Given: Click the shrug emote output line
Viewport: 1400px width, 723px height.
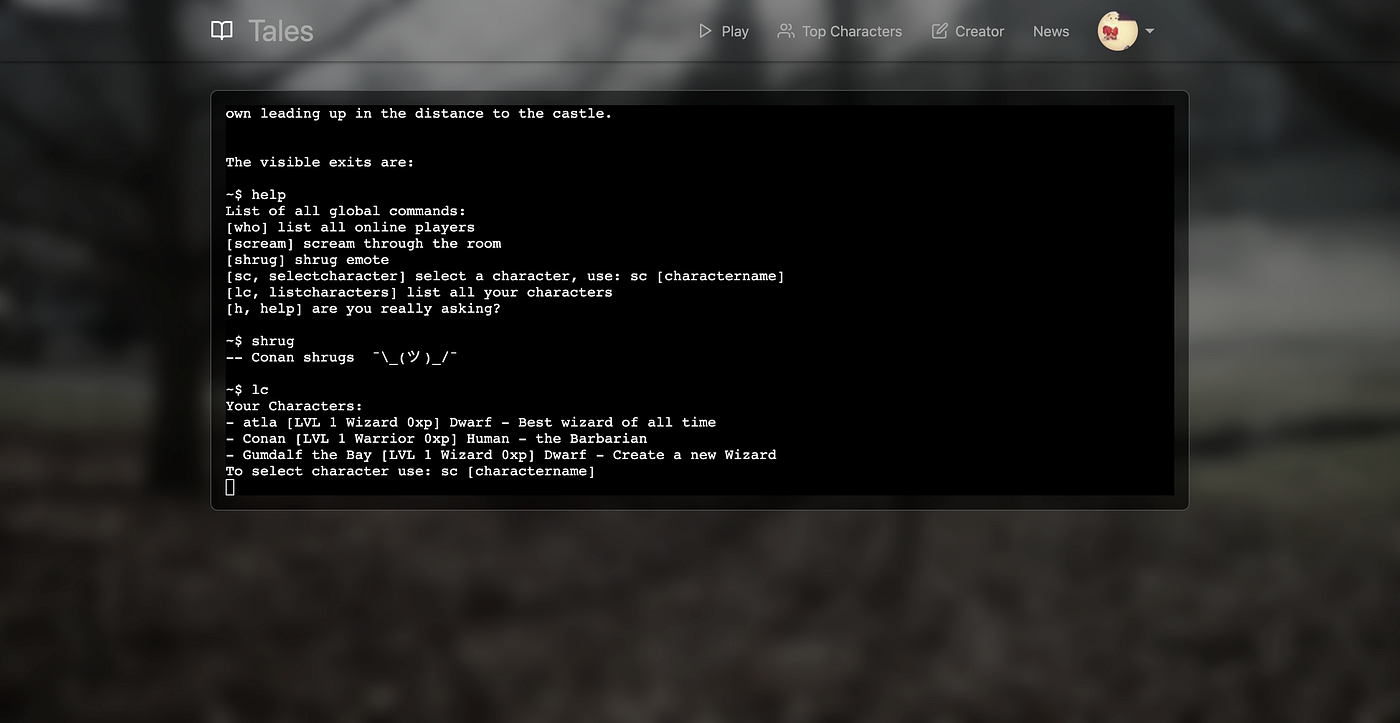Looking at the screenshot, I should 341,356.
